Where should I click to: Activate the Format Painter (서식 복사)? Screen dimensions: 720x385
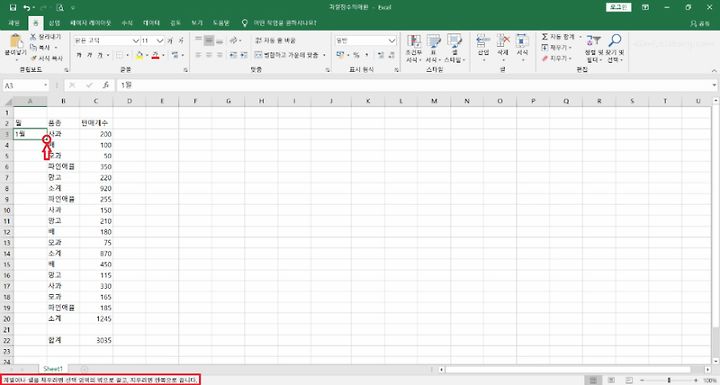(x=46, y=58)
